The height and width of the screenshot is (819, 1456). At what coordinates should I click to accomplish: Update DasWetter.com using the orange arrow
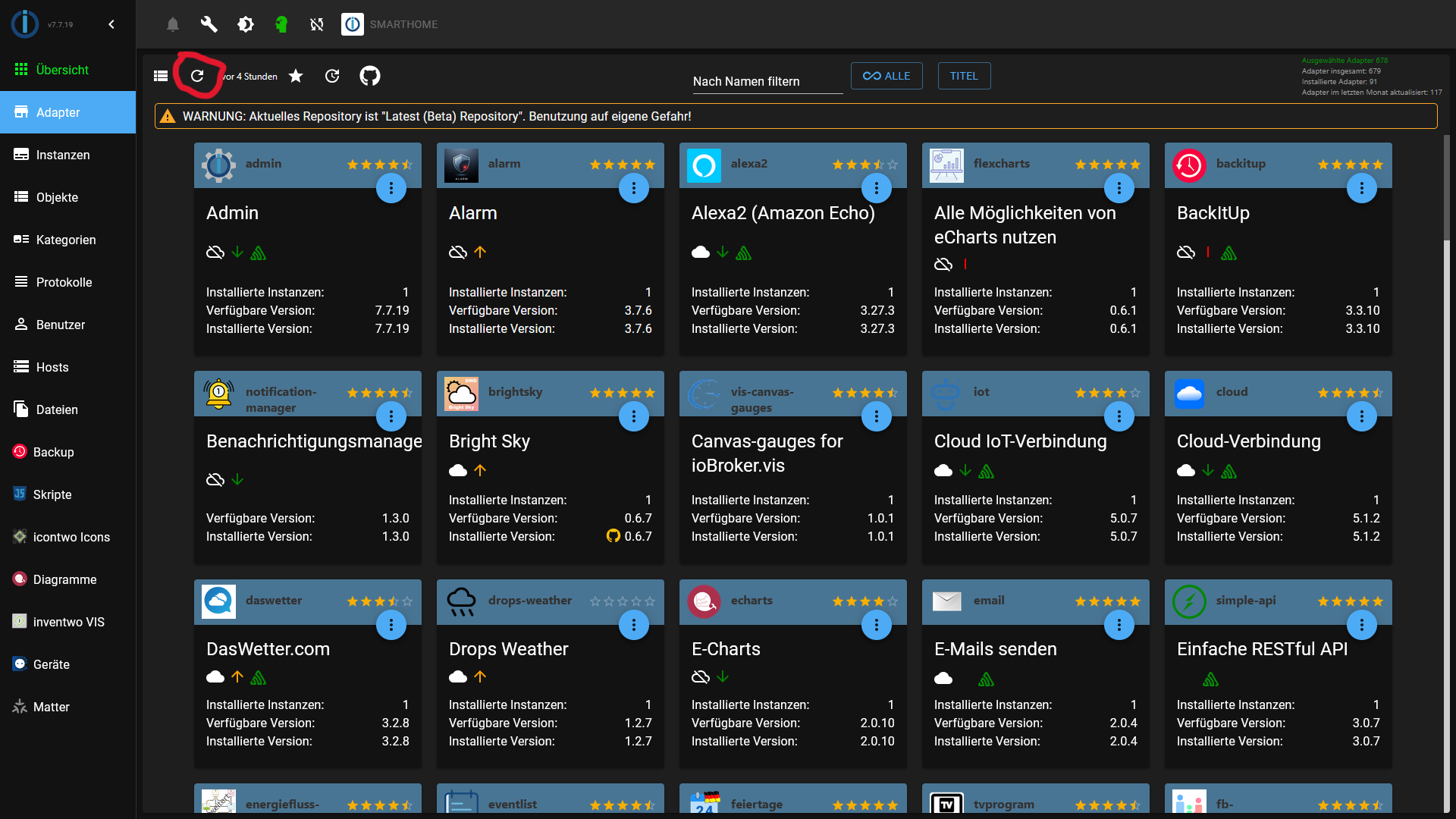pos(237,676)
